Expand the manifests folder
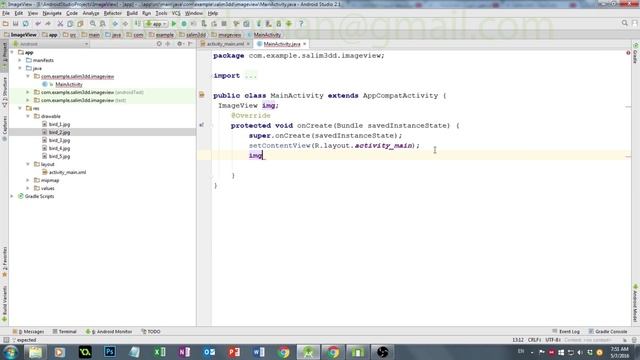 tap(20, 60)
